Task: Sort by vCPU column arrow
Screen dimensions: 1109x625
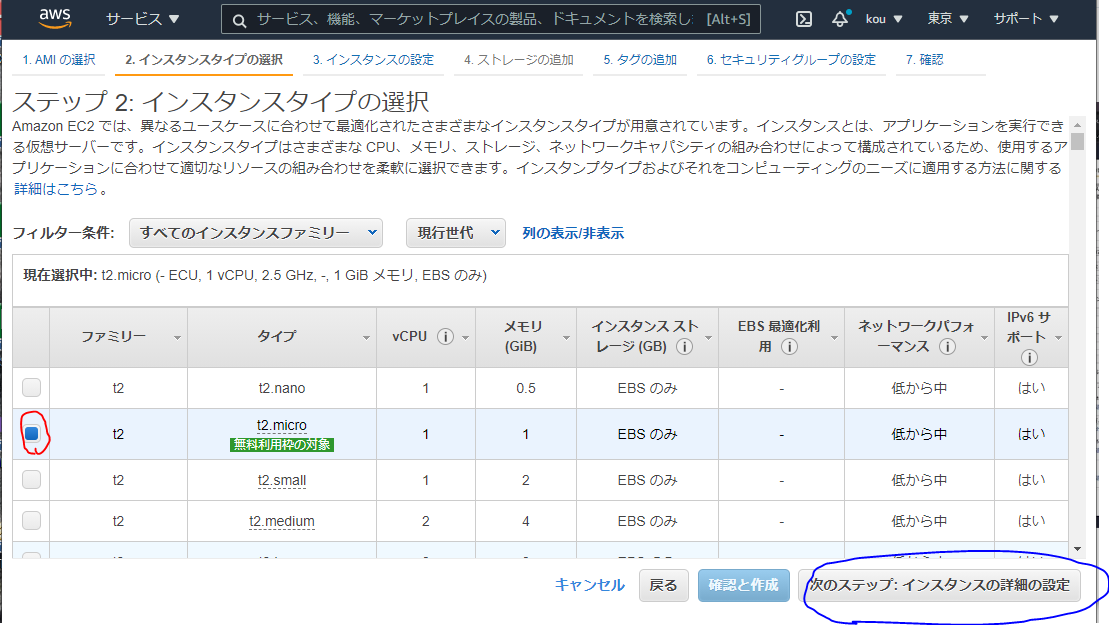Action: click(x=465, y=338)
